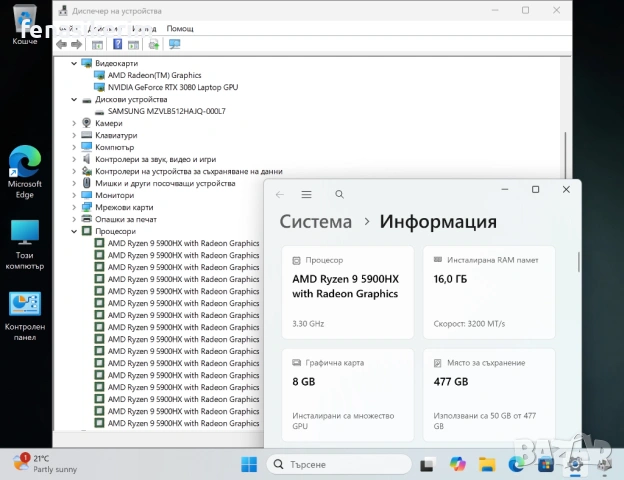The width and height of the screenshot is (624, 480).
Task: Collapse the Видеокарти category
Action: 74,63
